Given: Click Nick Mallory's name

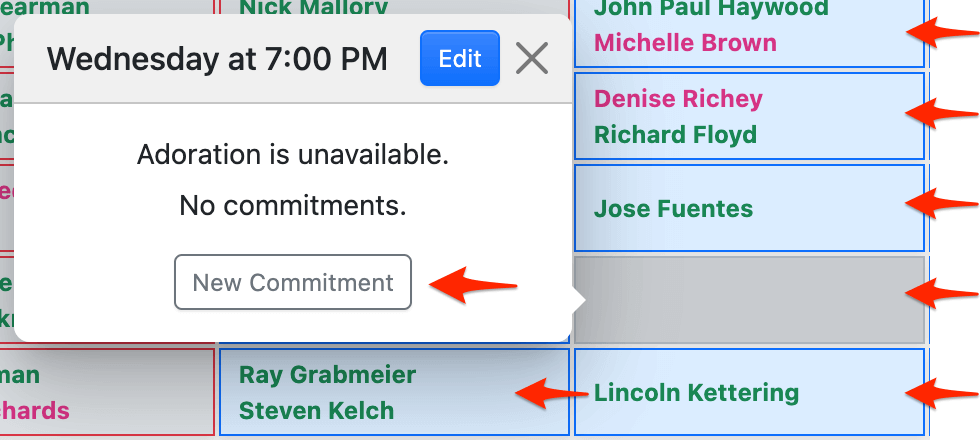Looking at the screenshot, I should pos(313,8).
